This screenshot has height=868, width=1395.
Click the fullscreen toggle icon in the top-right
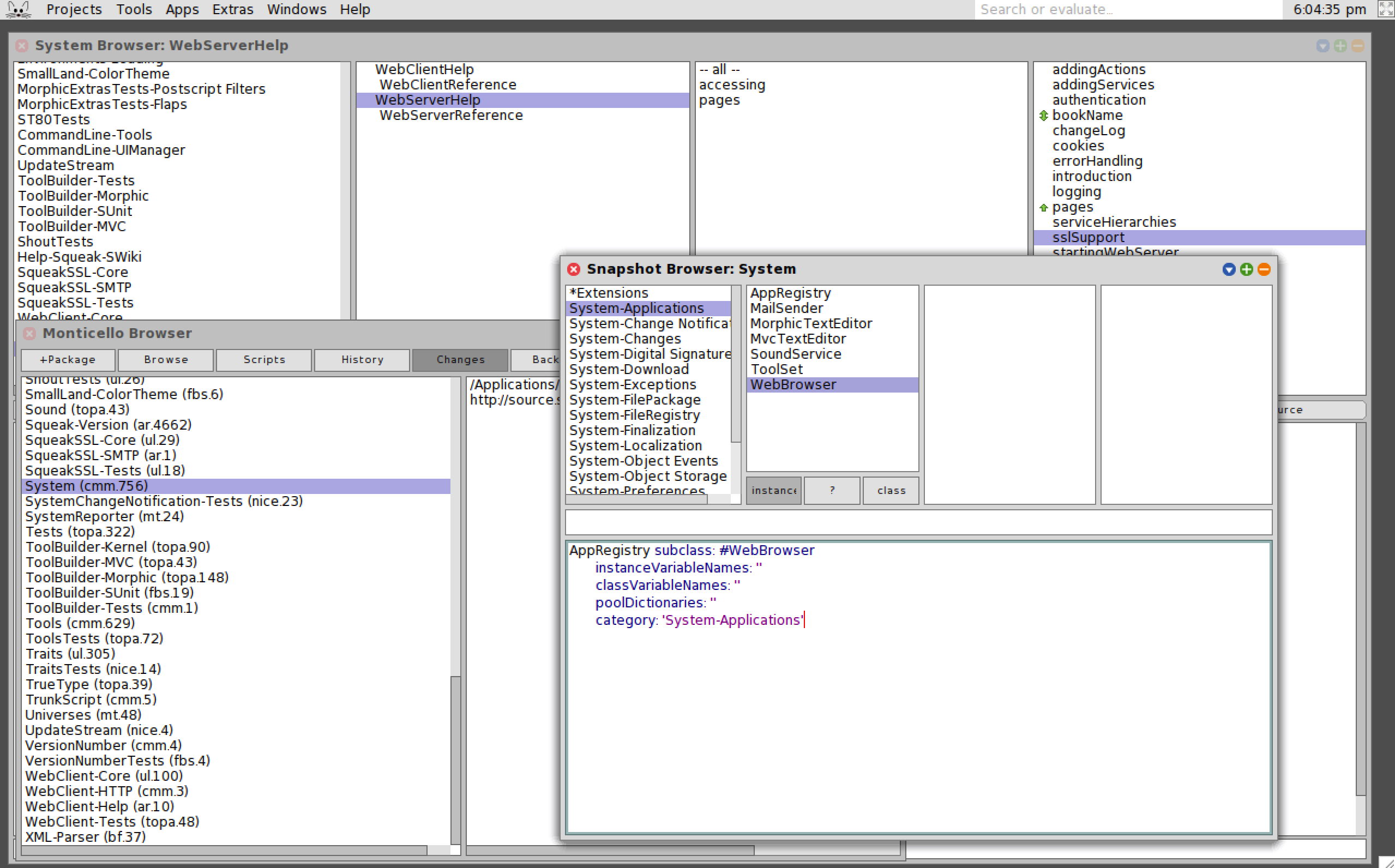pos(1386,9)
